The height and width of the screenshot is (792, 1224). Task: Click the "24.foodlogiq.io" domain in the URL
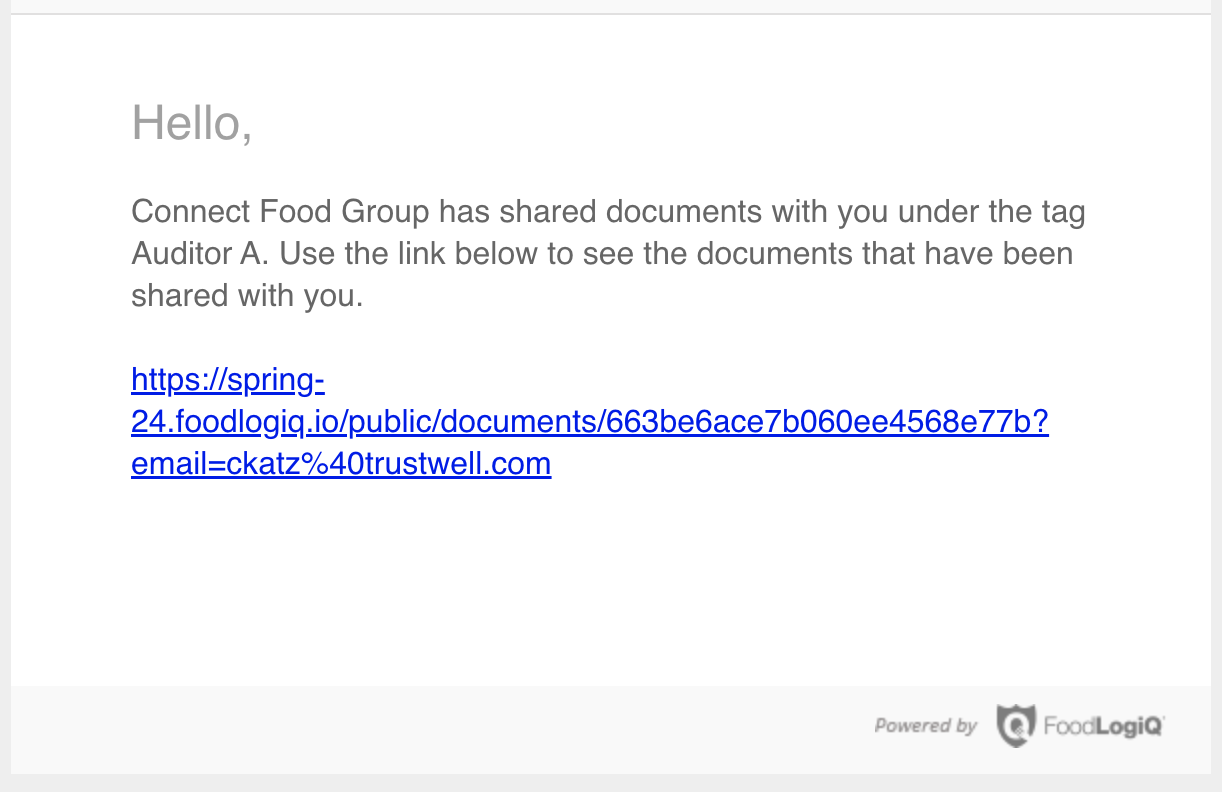coord(234,423)
